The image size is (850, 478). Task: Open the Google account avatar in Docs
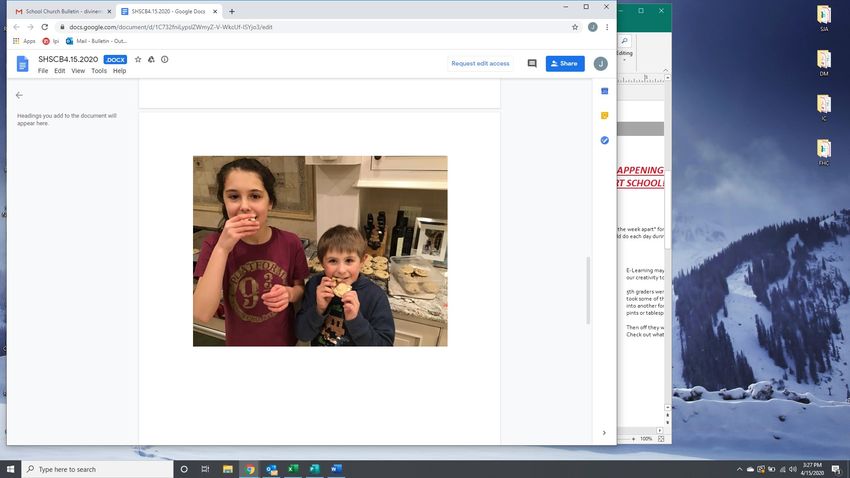[600, 64]
